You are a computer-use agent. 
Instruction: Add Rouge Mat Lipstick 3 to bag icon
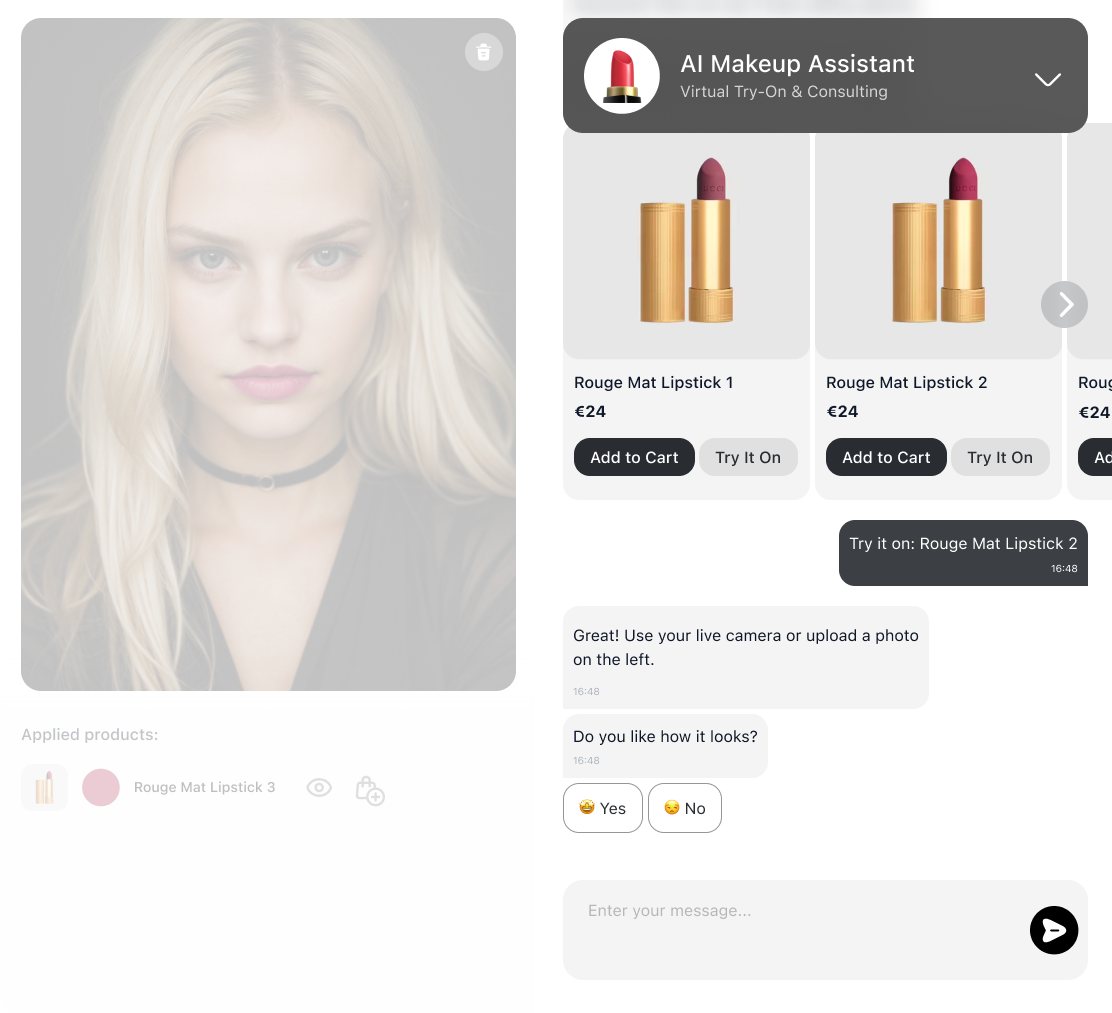pos(369,790)
